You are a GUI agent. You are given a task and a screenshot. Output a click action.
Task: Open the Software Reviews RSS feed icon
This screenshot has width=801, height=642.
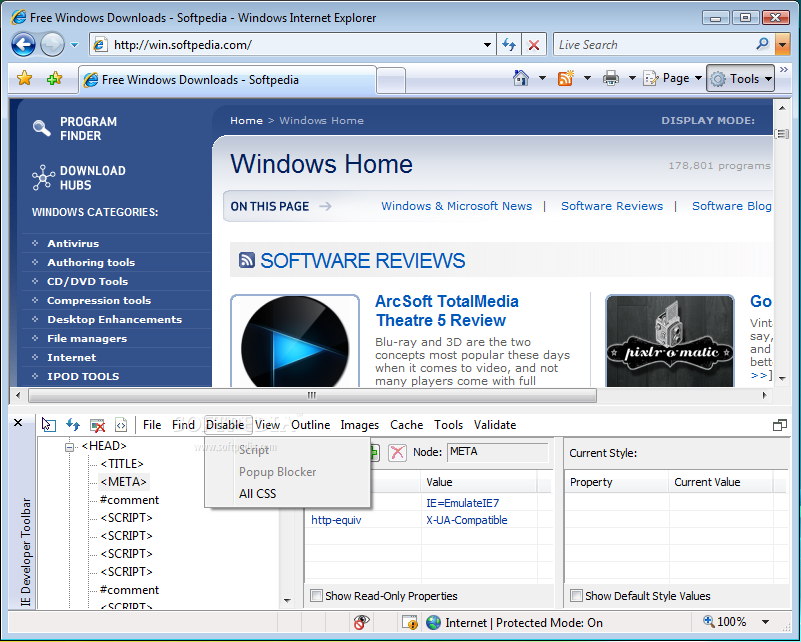coord(247,260)
